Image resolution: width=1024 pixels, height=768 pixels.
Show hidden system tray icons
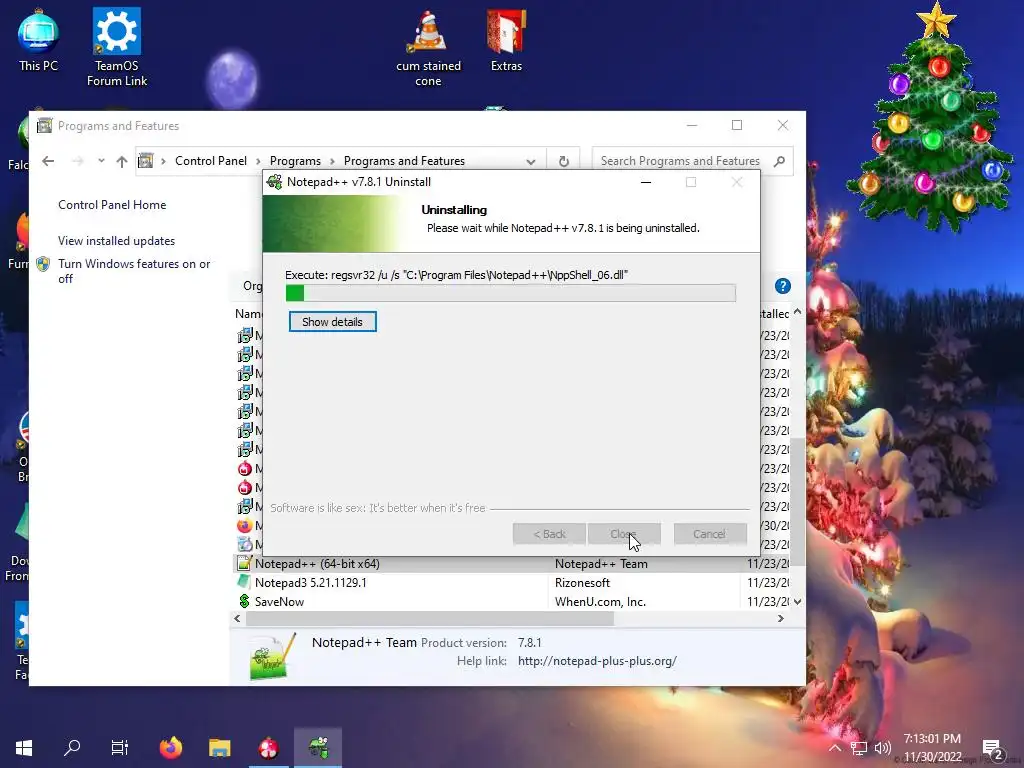click(835, 748)
